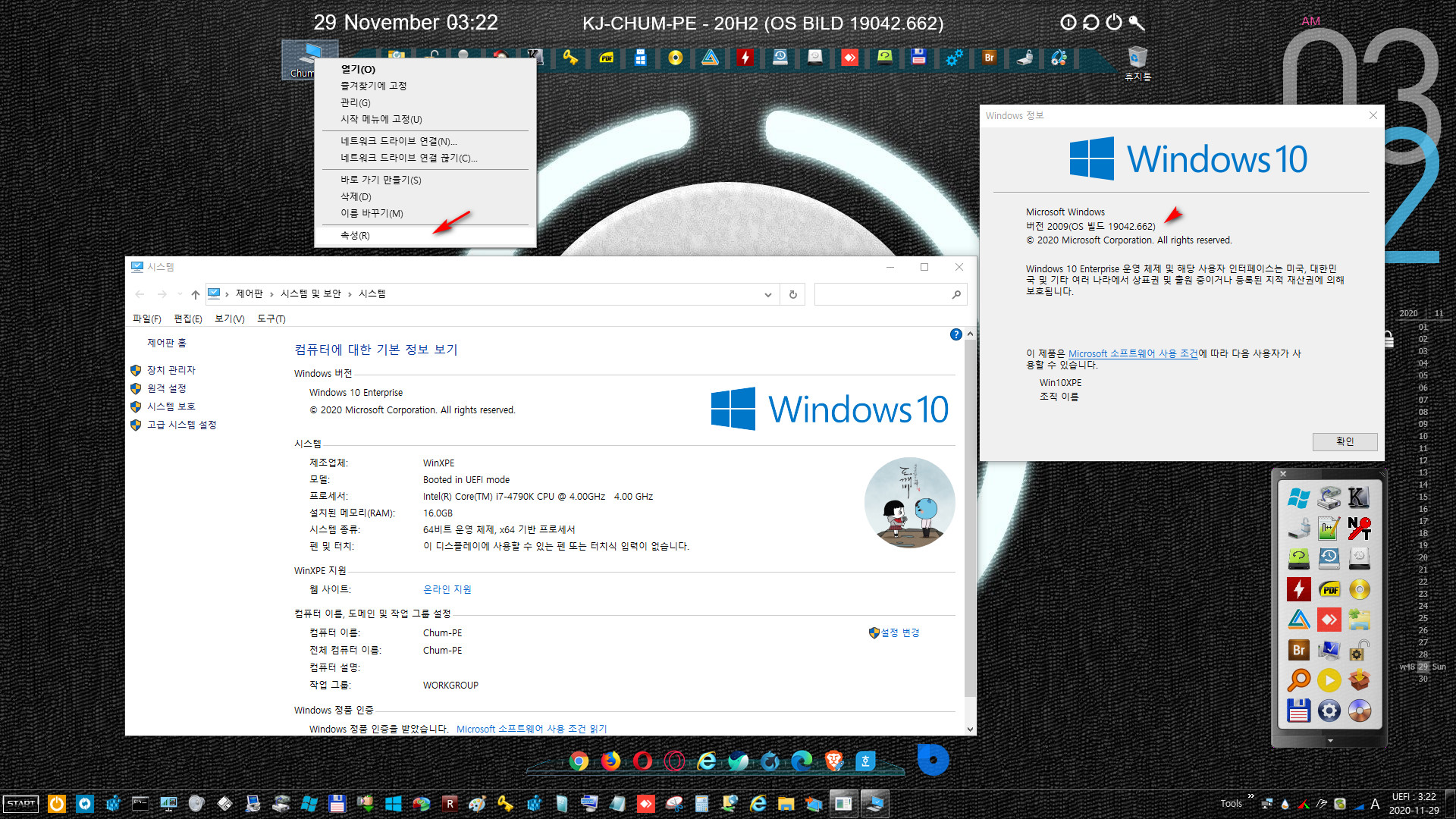Refresh the System window address bar
Image resolution: width=1456 pixels, height=819 pixels.
click(x=793, y=294)
